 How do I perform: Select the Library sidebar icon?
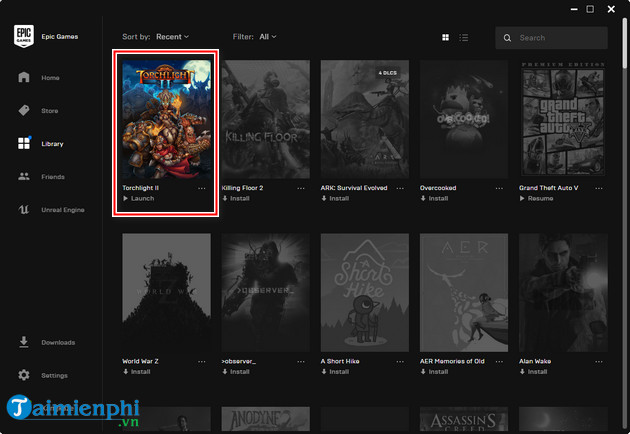click(x=24, y=144)
